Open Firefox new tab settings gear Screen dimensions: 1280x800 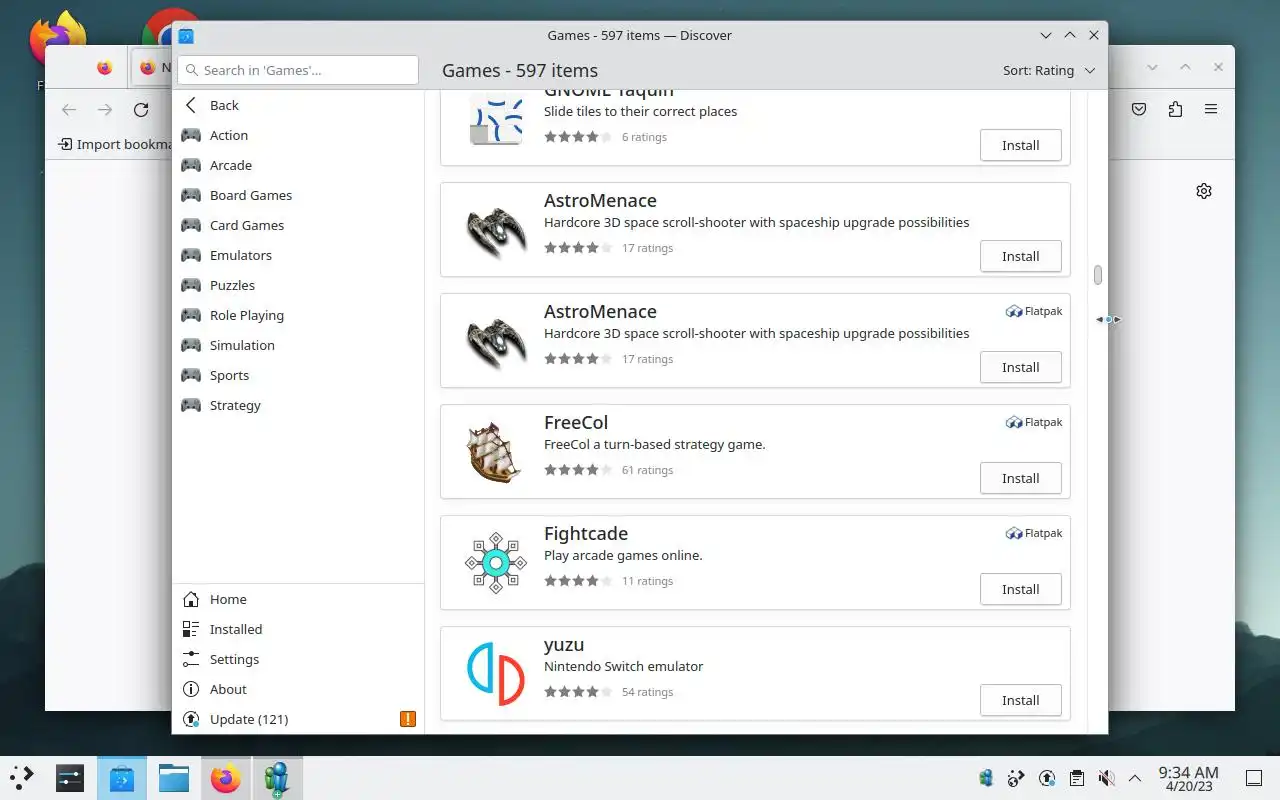(1204, 191)
